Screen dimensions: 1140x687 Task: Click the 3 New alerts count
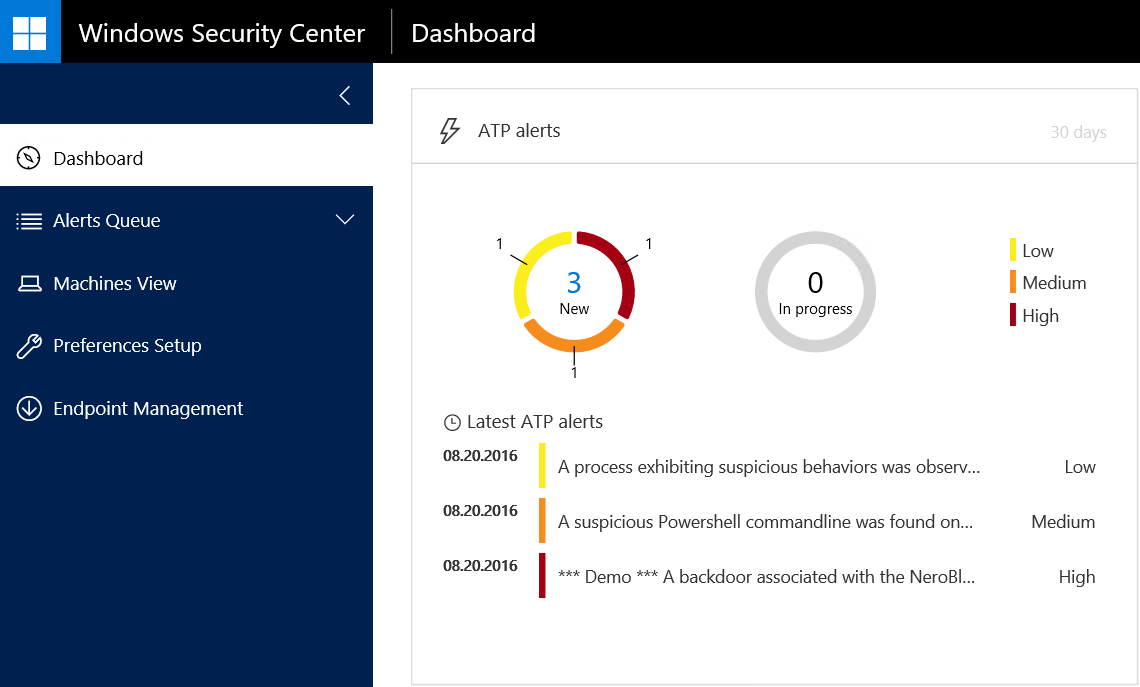point(574,283)
